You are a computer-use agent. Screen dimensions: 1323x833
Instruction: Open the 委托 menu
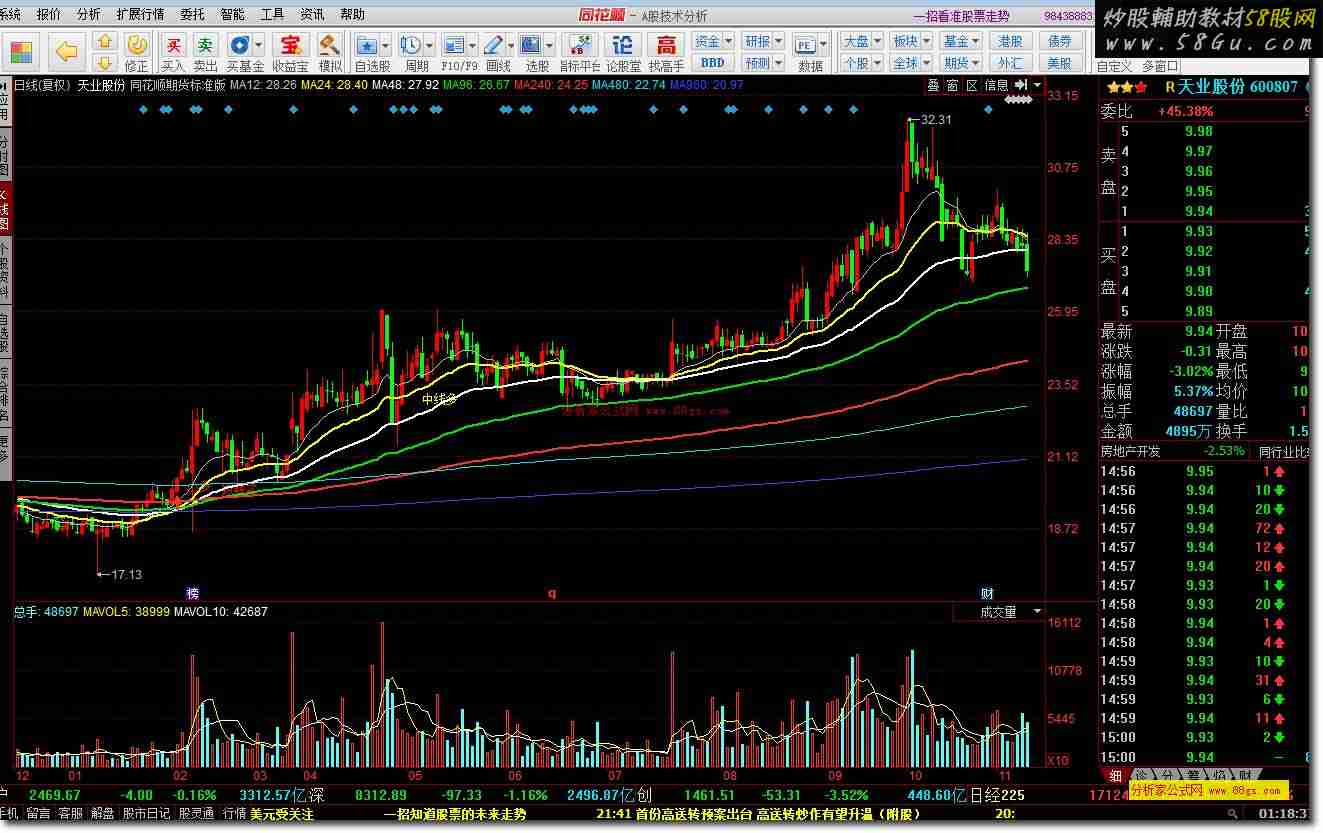click(x=192, y=14)
